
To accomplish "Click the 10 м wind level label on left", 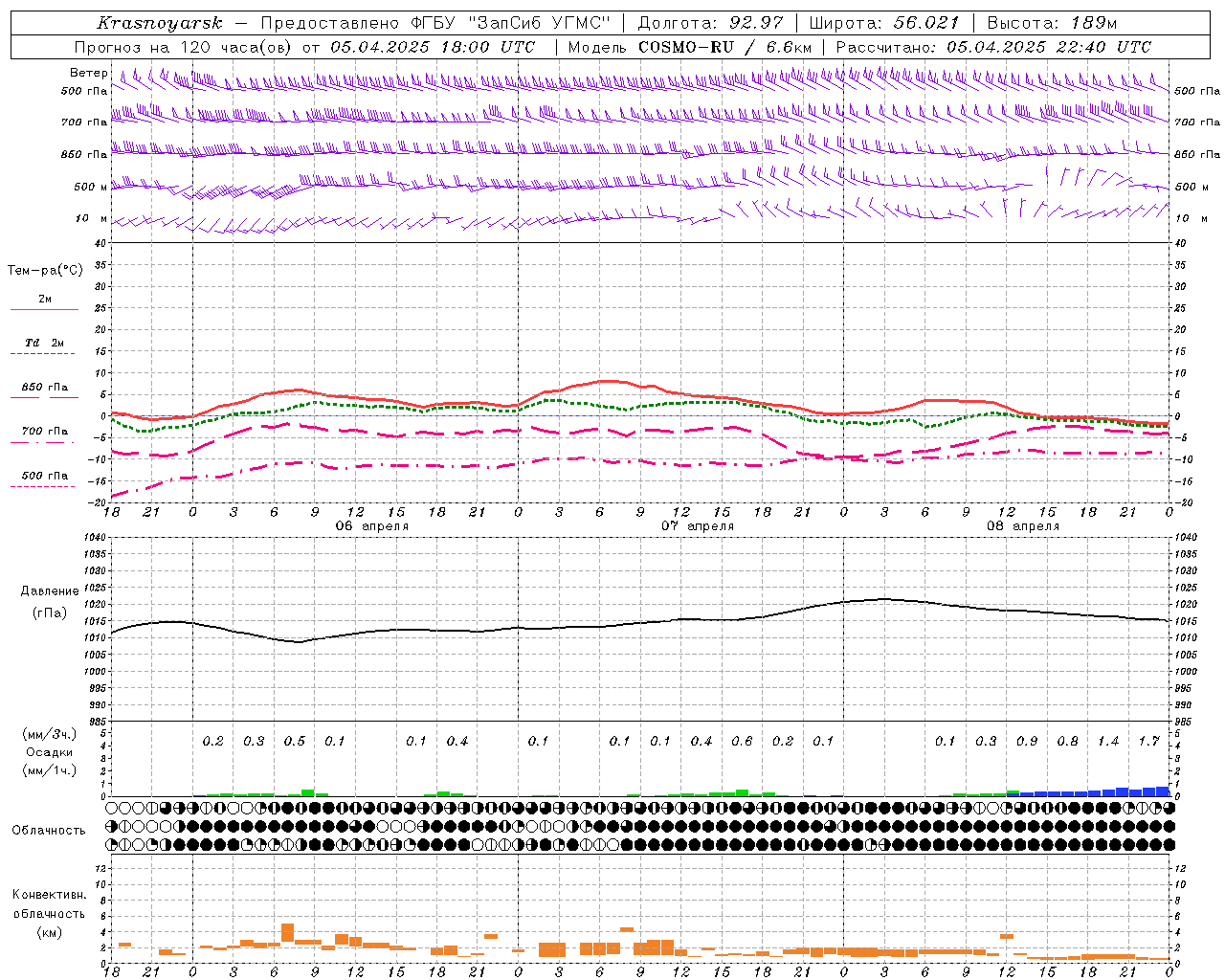I will (92, 219).
